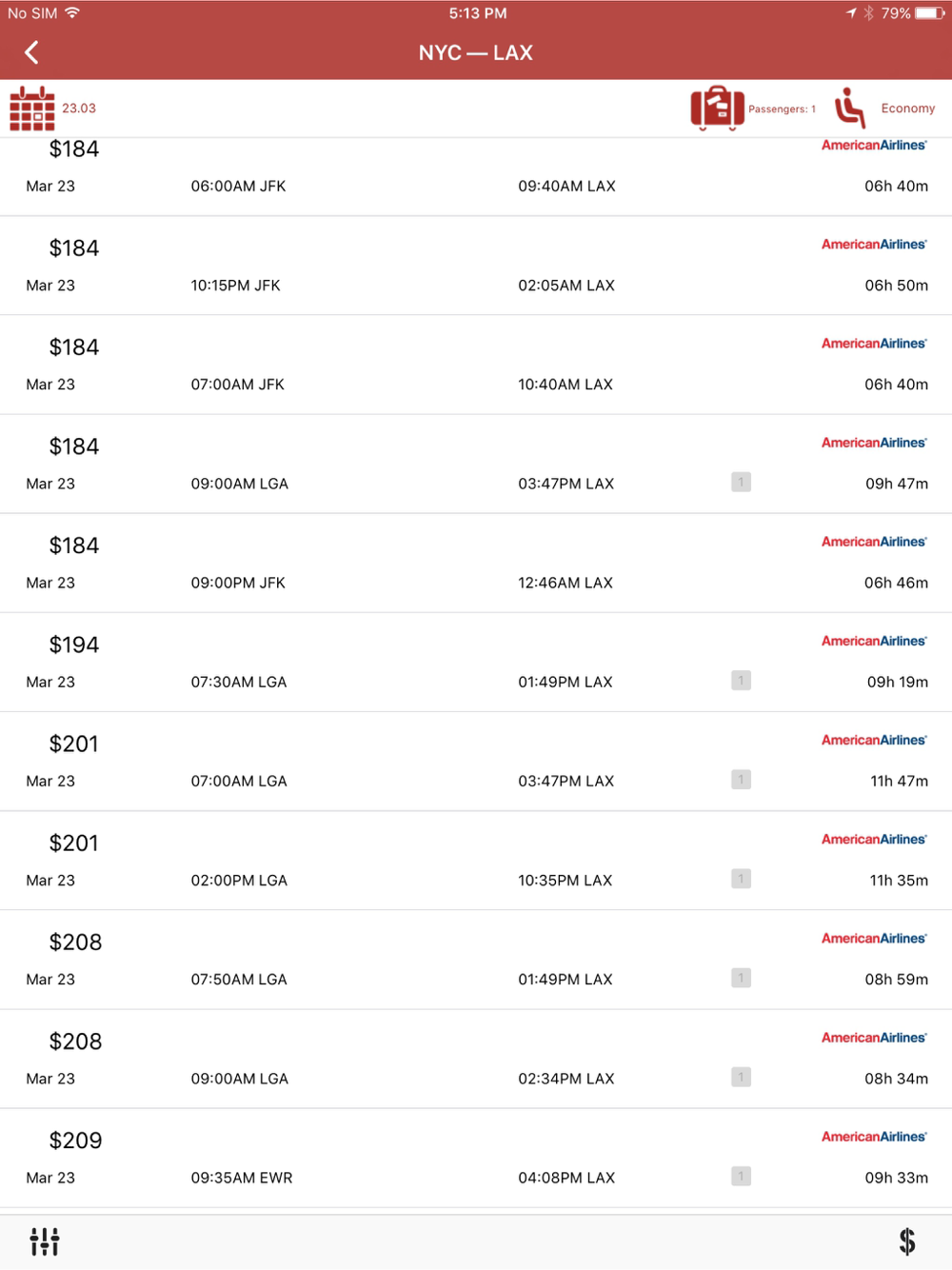Select the 10:15PM JFK flight
The width and height of the screenshot is (952, 1270).
[x=476, y=266]
